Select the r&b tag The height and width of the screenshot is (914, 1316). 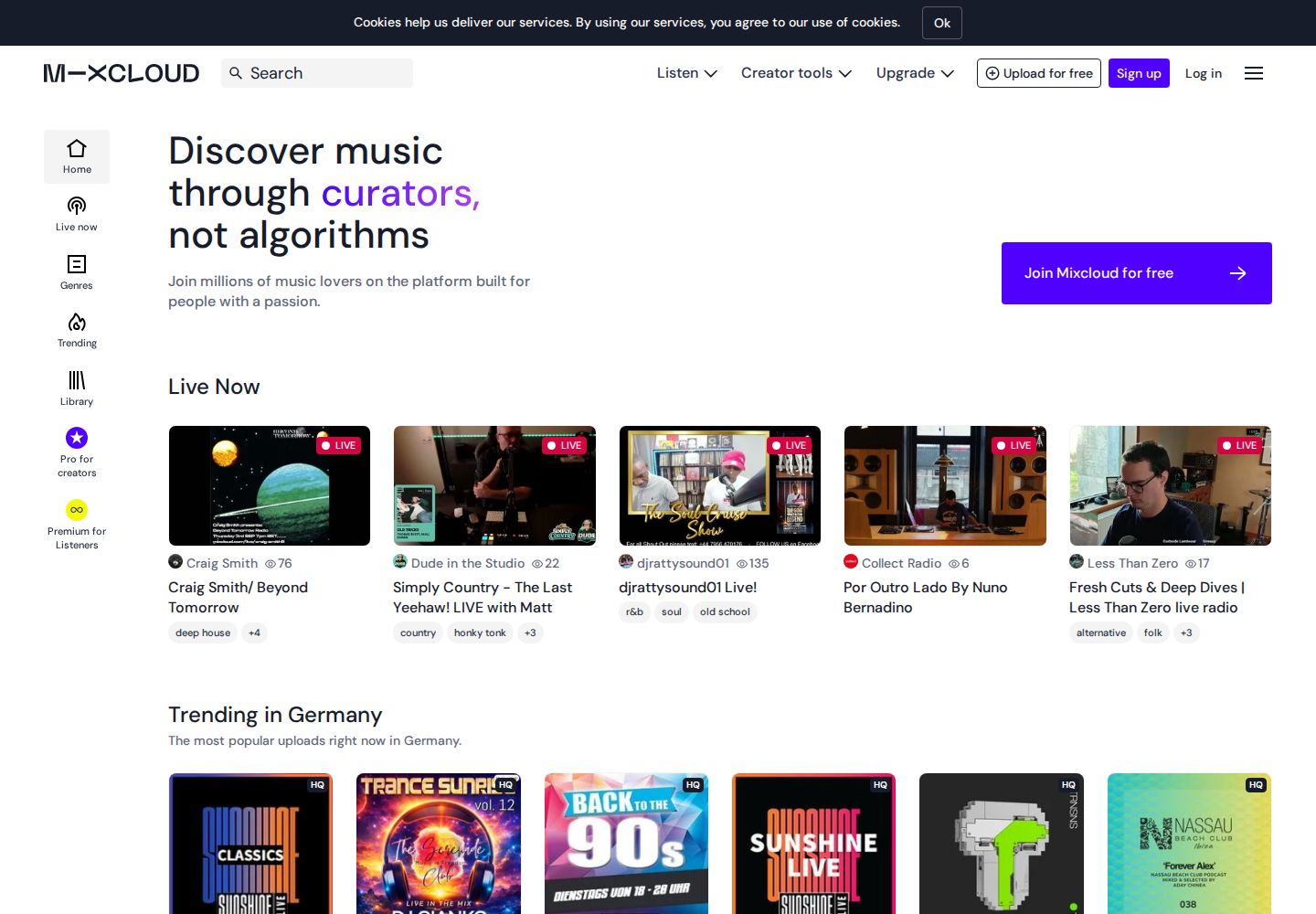tap(634, 612)
